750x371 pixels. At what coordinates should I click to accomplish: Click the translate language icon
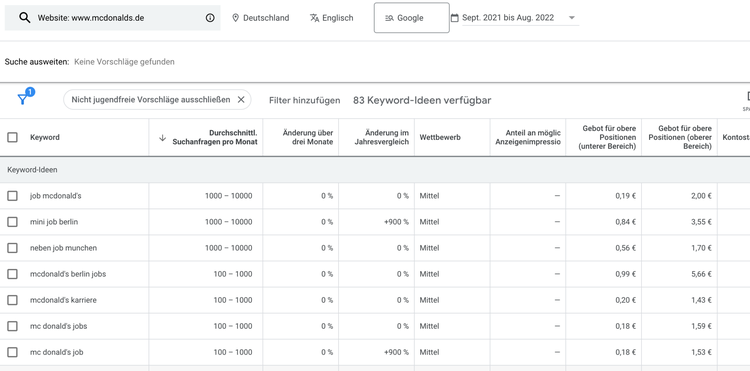click(x=314, y=18)
